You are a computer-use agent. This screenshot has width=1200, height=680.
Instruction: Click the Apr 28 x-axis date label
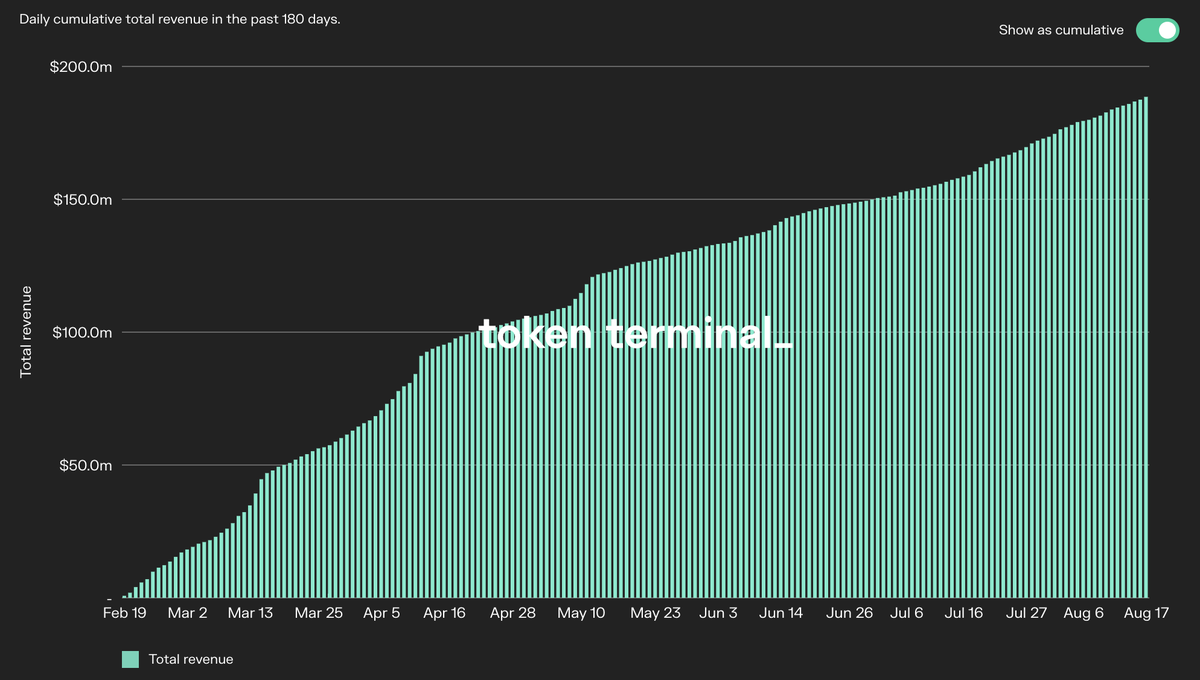click(x=513, y=613)
